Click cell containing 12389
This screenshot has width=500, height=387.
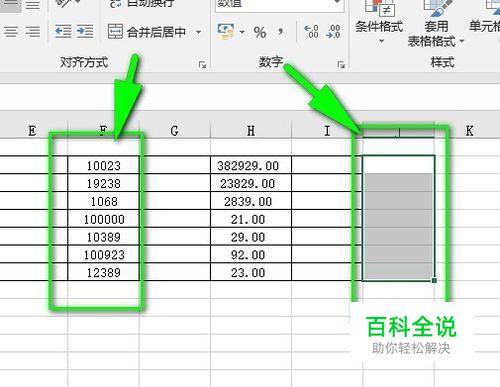pos(103,272)
